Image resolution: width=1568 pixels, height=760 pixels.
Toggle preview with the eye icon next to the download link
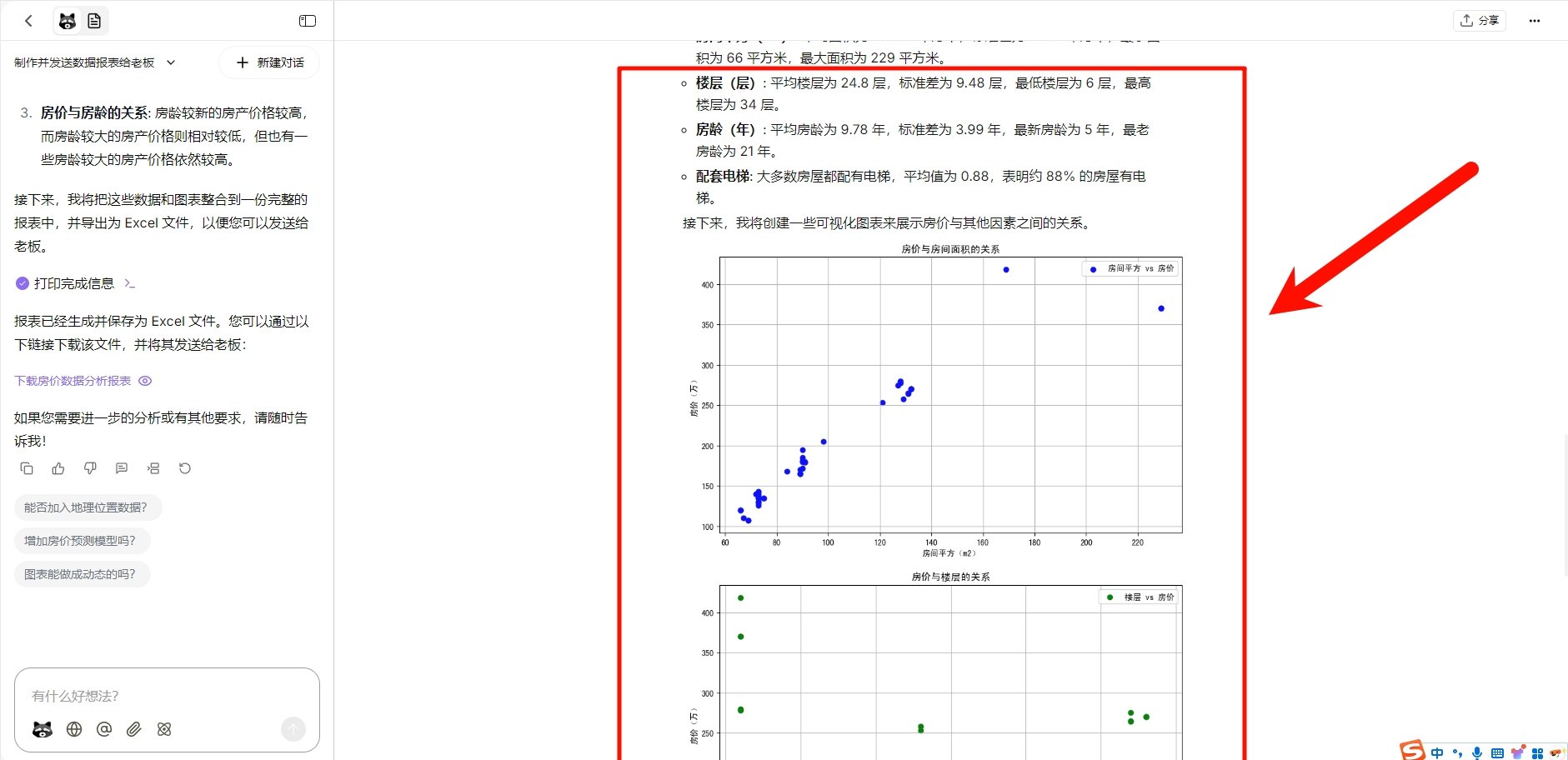[x=144, y=381]
